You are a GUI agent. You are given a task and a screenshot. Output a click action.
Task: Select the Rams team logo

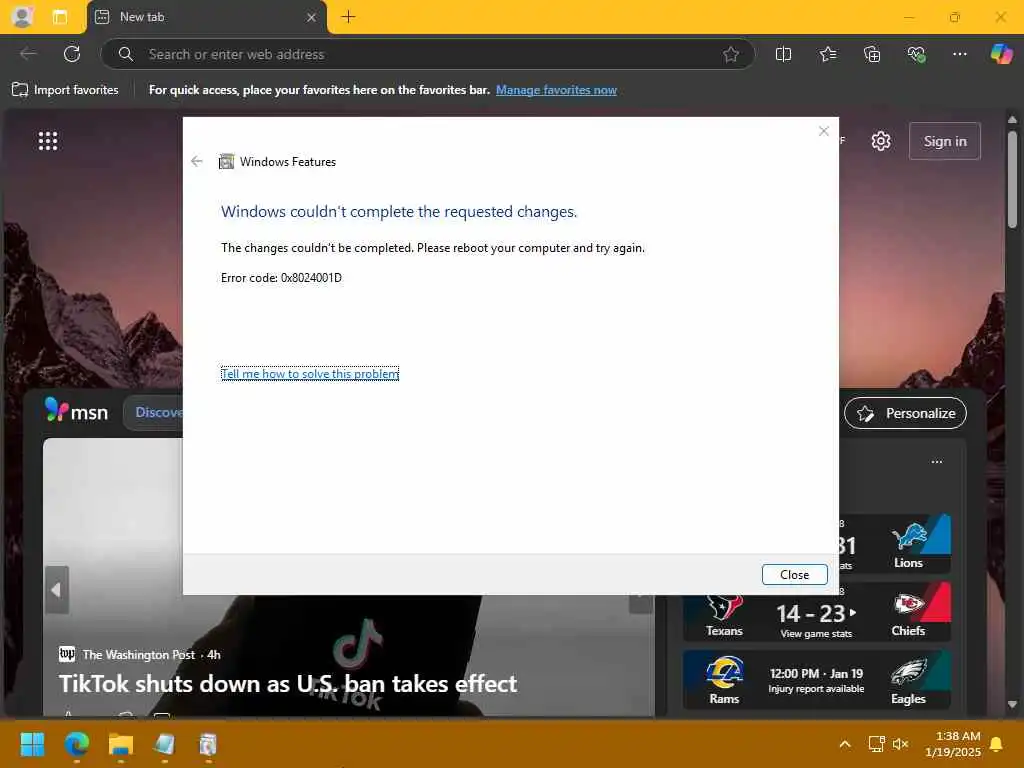coord(724,673)
